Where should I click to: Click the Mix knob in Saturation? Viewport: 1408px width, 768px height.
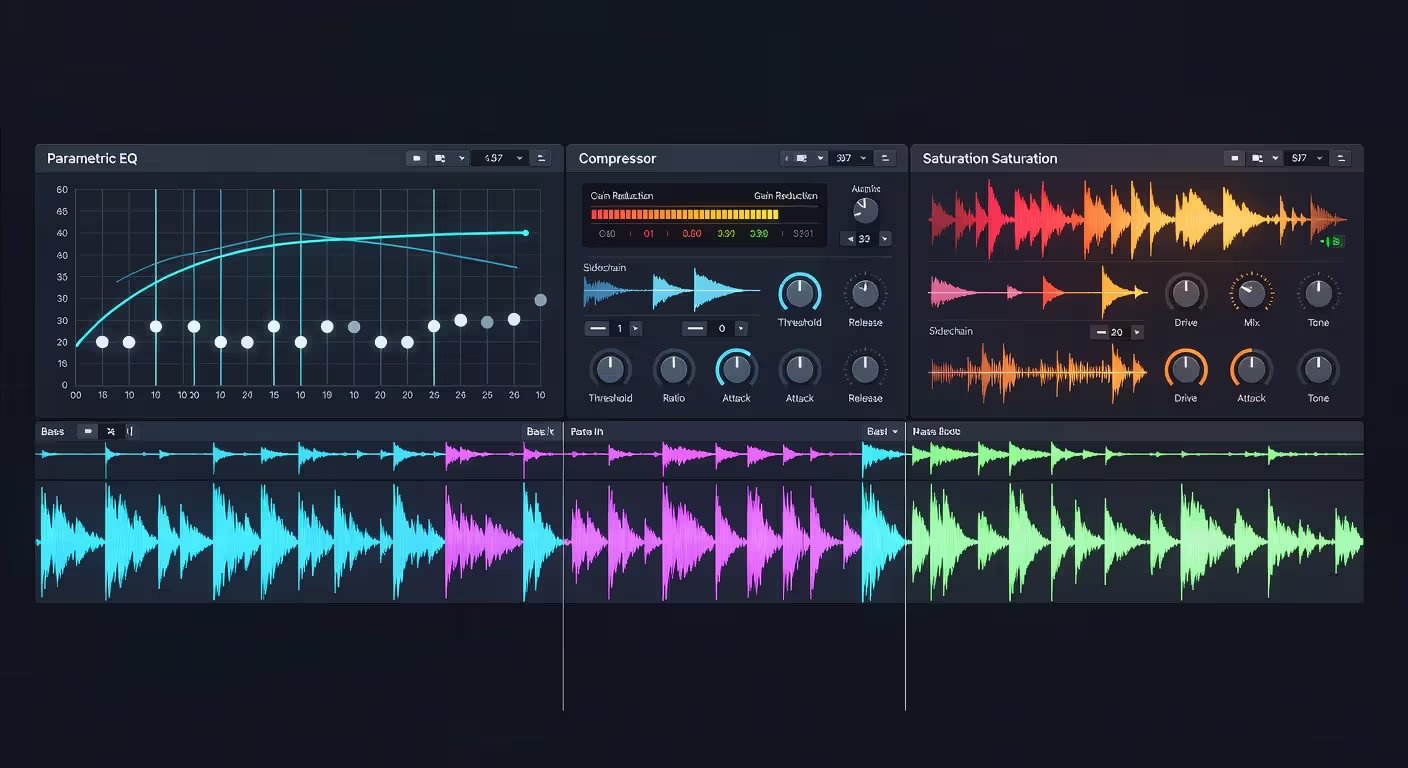[x=1251, y=293]
